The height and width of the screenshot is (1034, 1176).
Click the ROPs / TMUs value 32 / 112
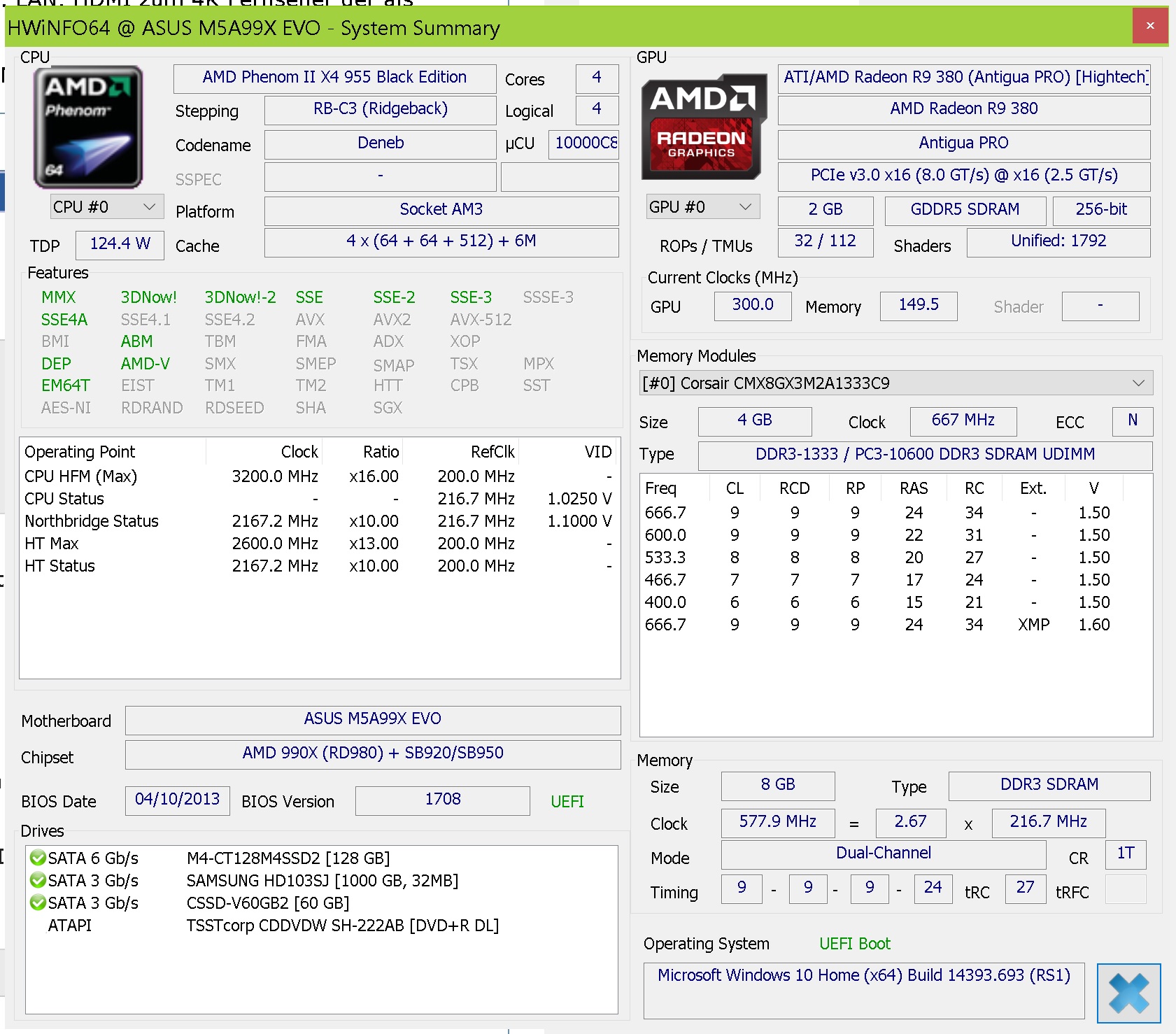coord(826,242)
